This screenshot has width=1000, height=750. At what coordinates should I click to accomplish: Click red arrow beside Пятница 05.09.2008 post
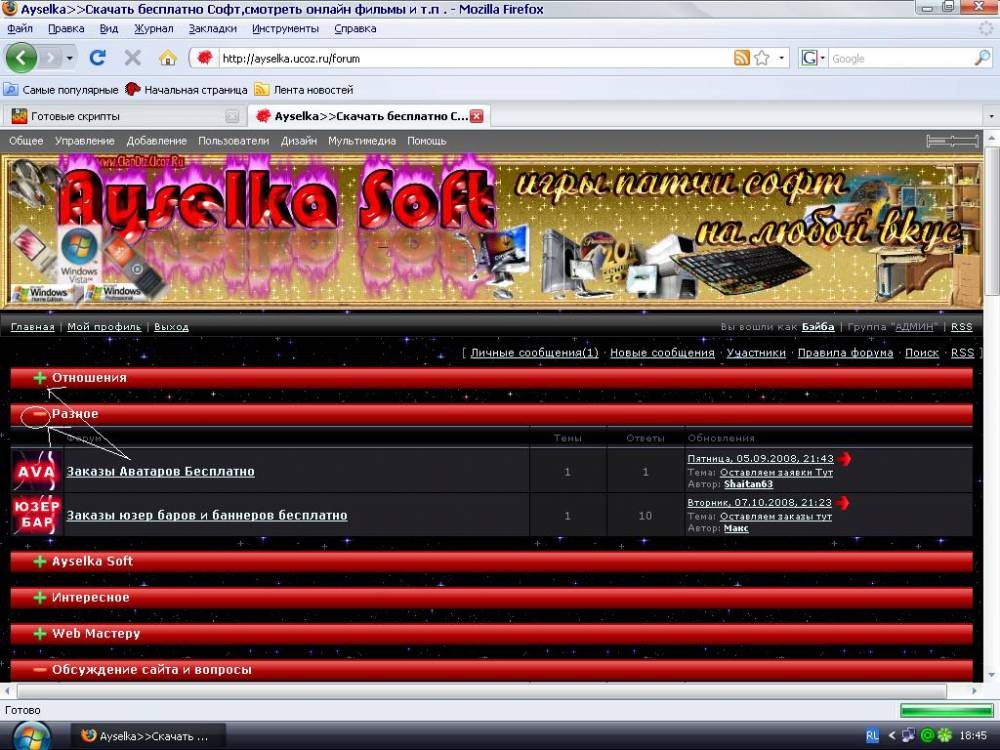844,459
